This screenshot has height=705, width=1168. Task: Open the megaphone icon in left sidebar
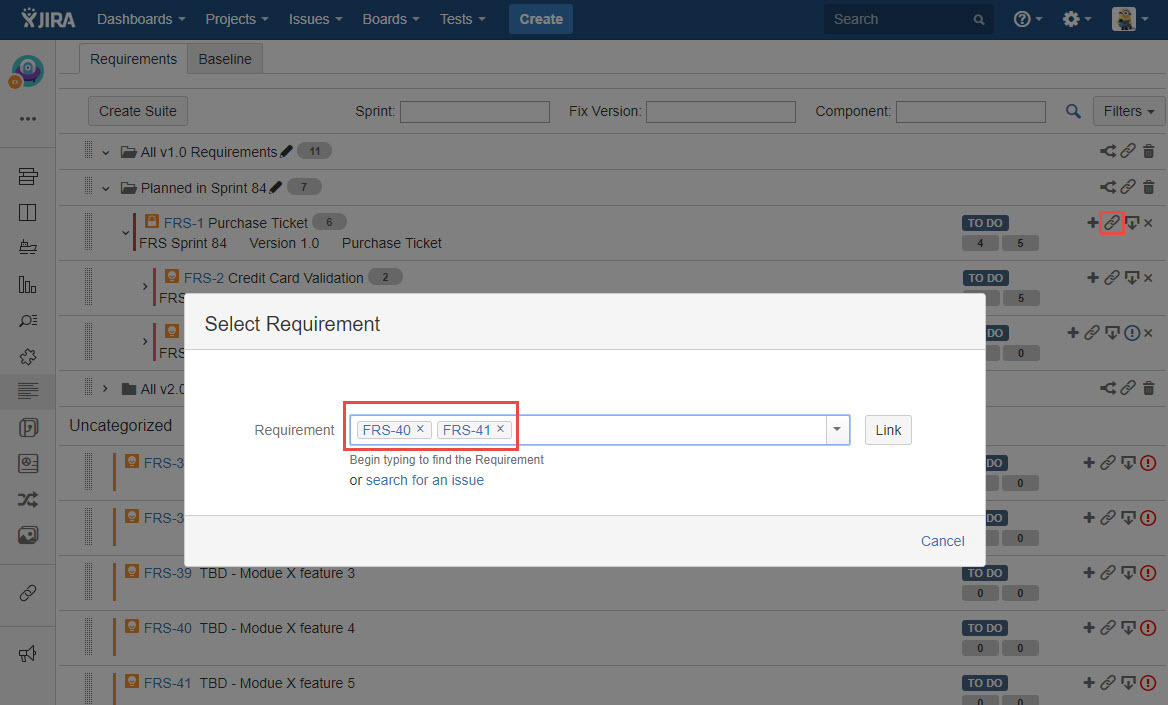(x=28, y=653)
